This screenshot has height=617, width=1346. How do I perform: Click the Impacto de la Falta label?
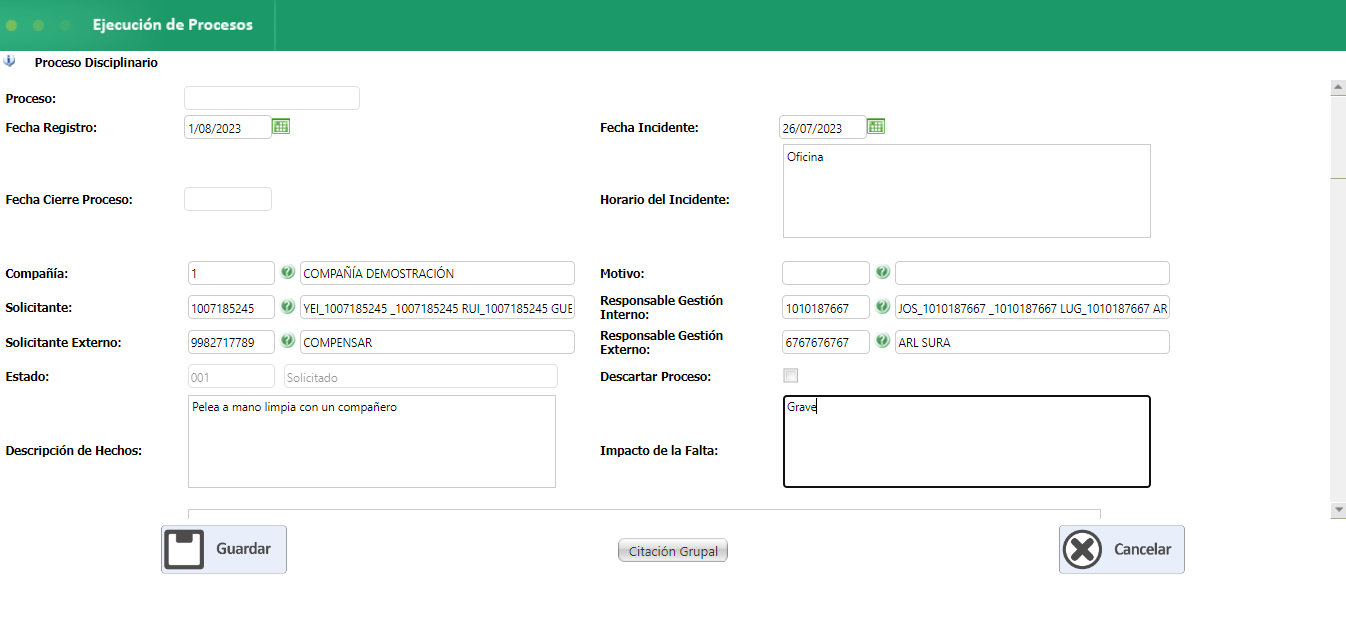659,450
